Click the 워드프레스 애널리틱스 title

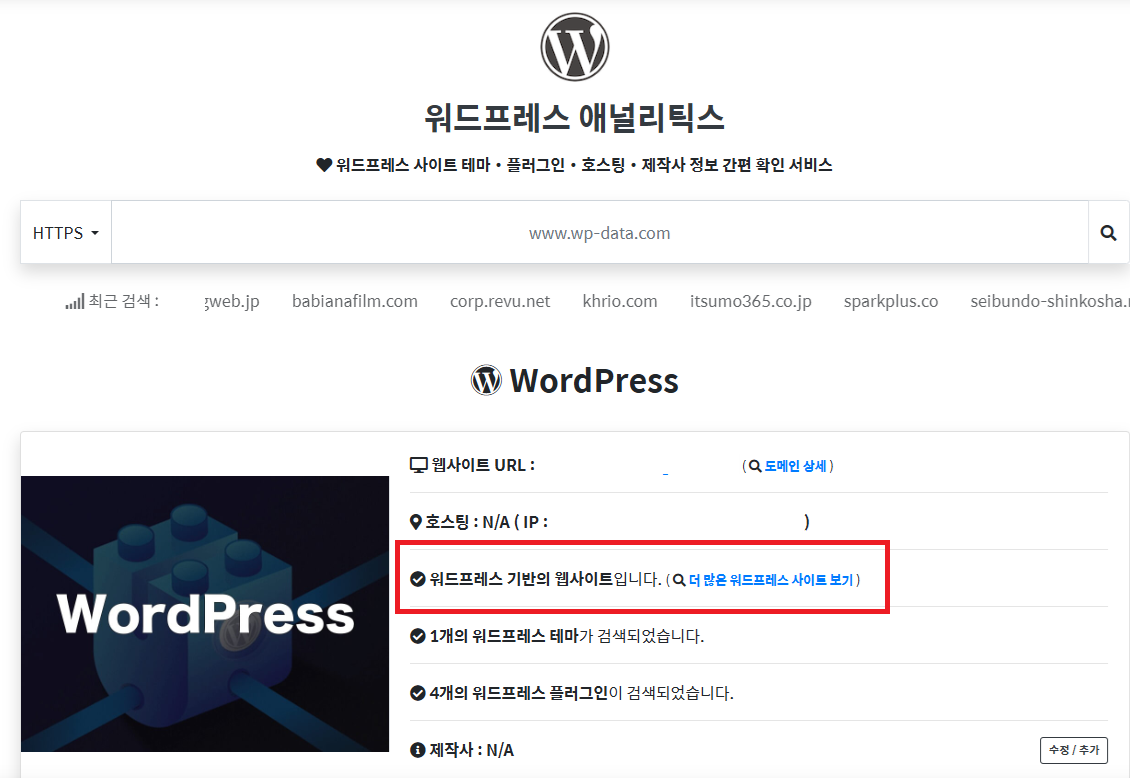(574, 117)
